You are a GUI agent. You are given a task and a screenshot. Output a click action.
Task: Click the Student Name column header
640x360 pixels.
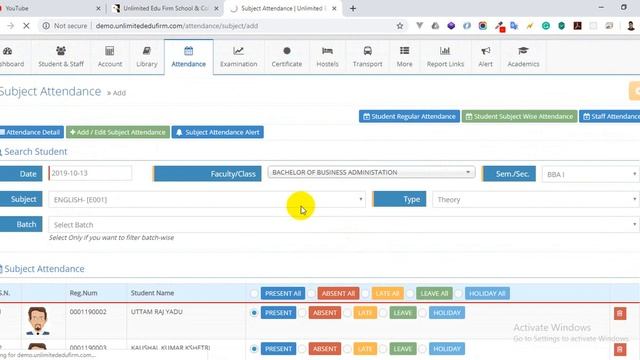(x=152, y=293)
